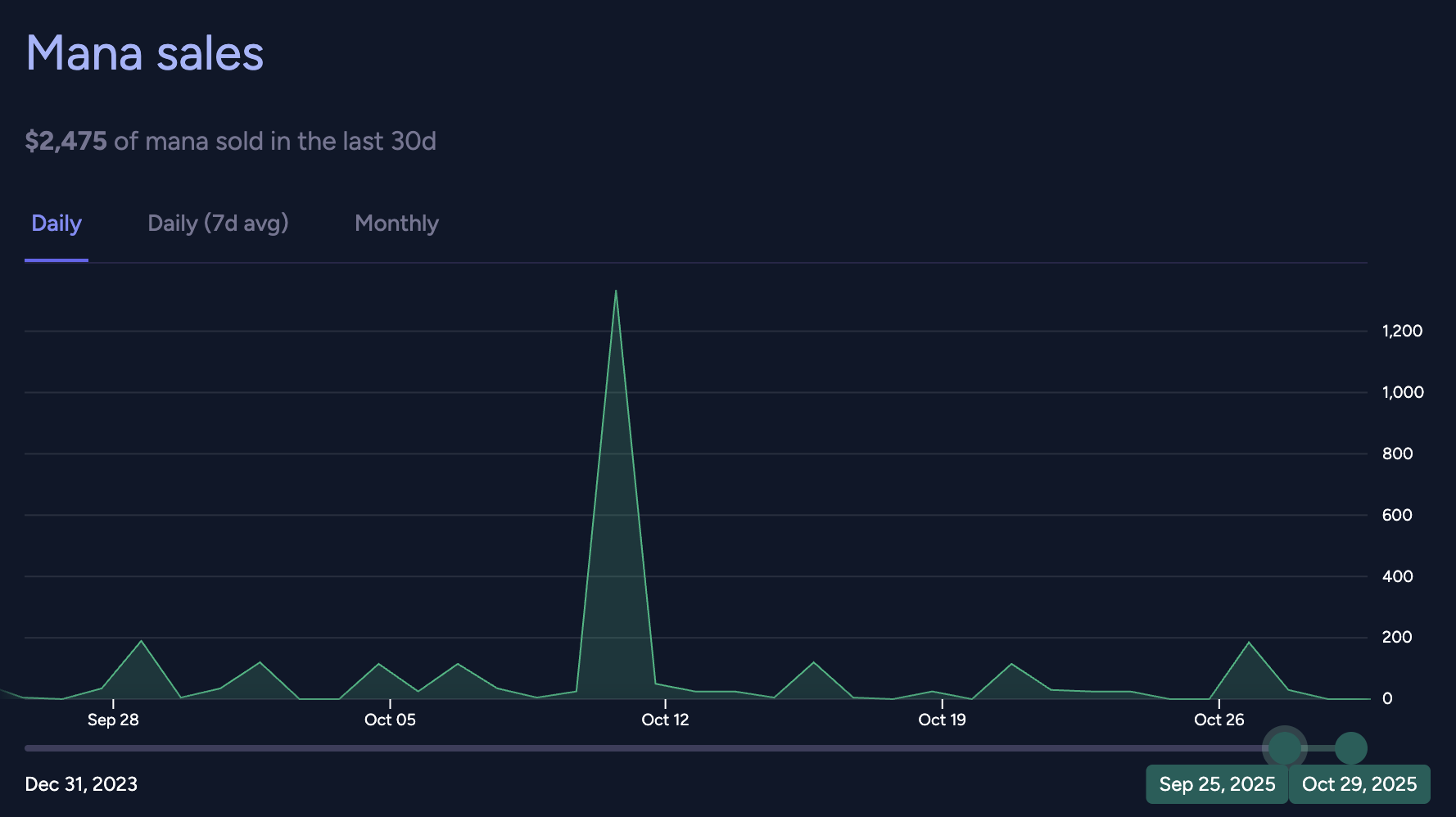Click the Oct 26 x-axis label
The image size is (1456, 817).
[1219, 720]
